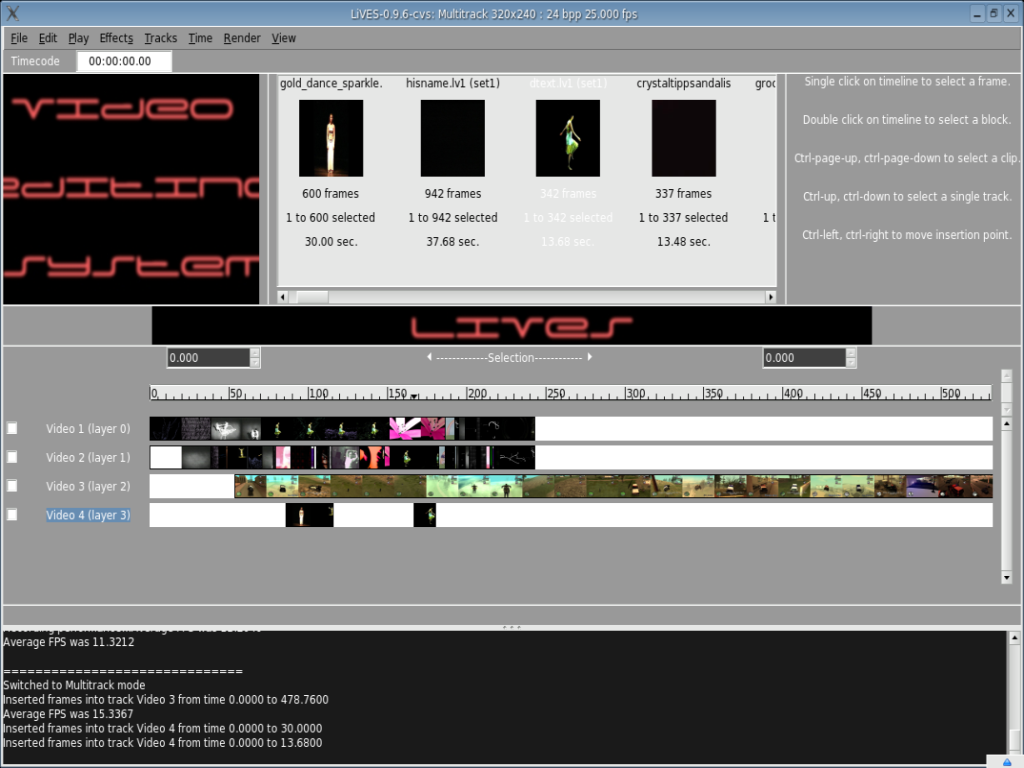Click the selection end time field
Screen dimensions: 1024x768
804,358
